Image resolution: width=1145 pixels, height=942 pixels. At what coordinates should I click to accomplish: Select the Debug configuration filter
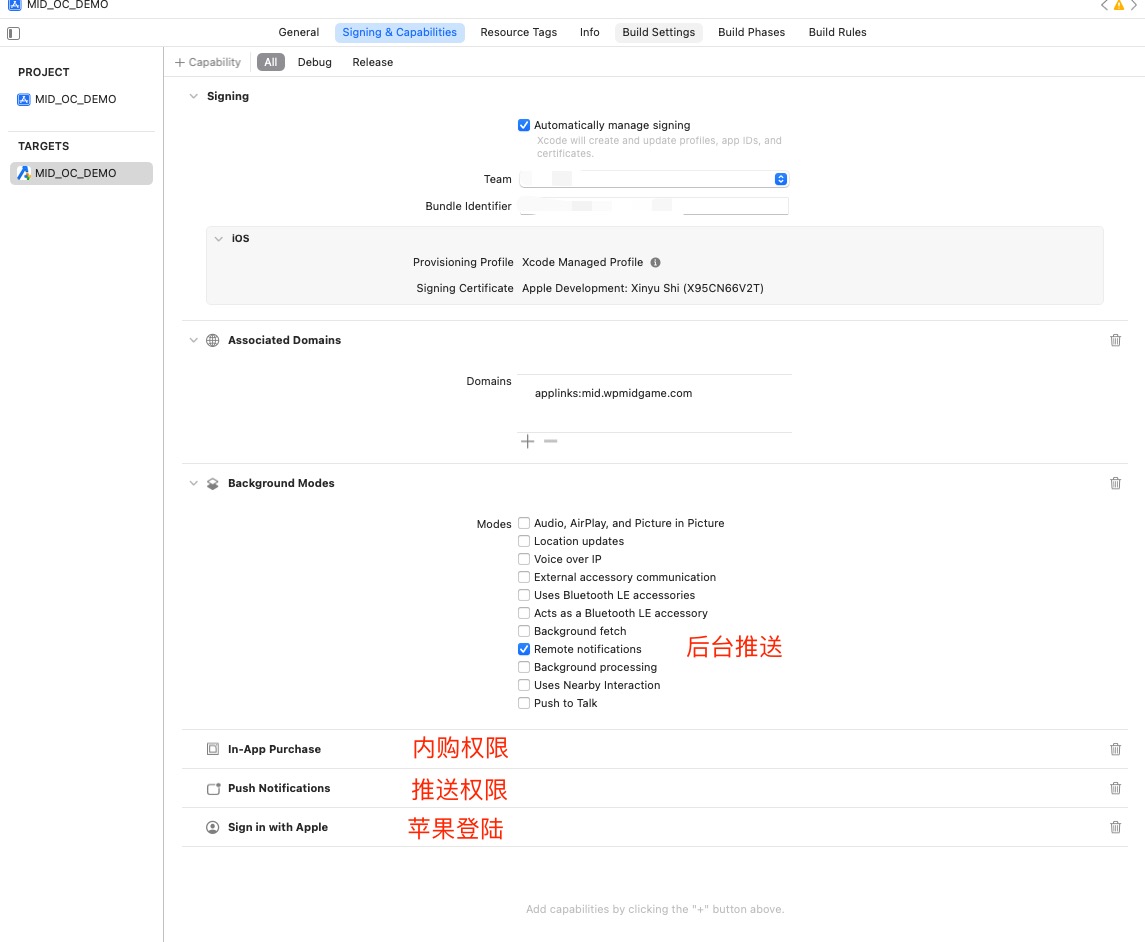[315, 62]
